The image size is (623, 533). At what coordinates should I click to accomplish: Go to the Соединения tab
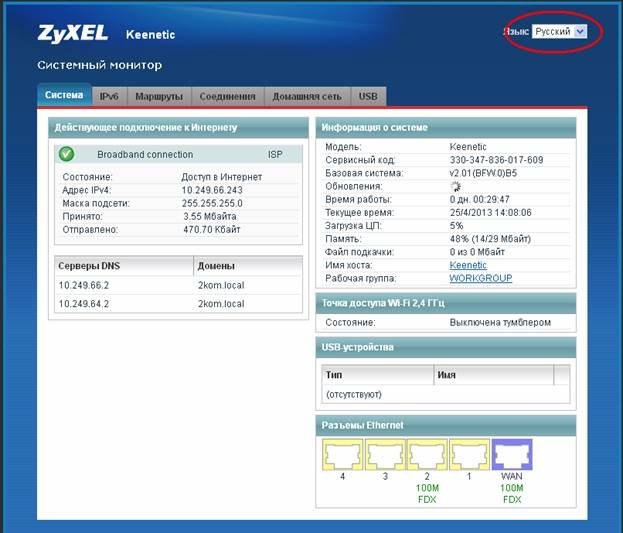coord(227,97)
